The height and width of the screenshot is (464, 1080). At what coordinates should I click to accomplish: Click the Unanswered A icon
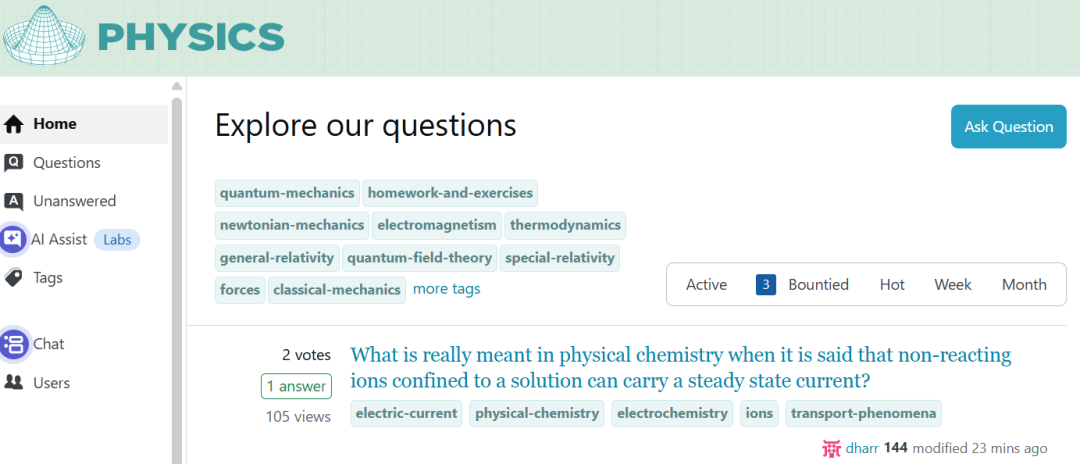coord(14,202)
